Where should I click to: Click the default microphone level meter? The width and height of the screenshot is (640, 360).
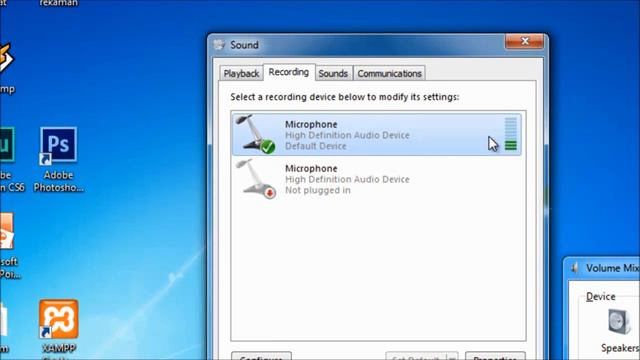(511, 134)
